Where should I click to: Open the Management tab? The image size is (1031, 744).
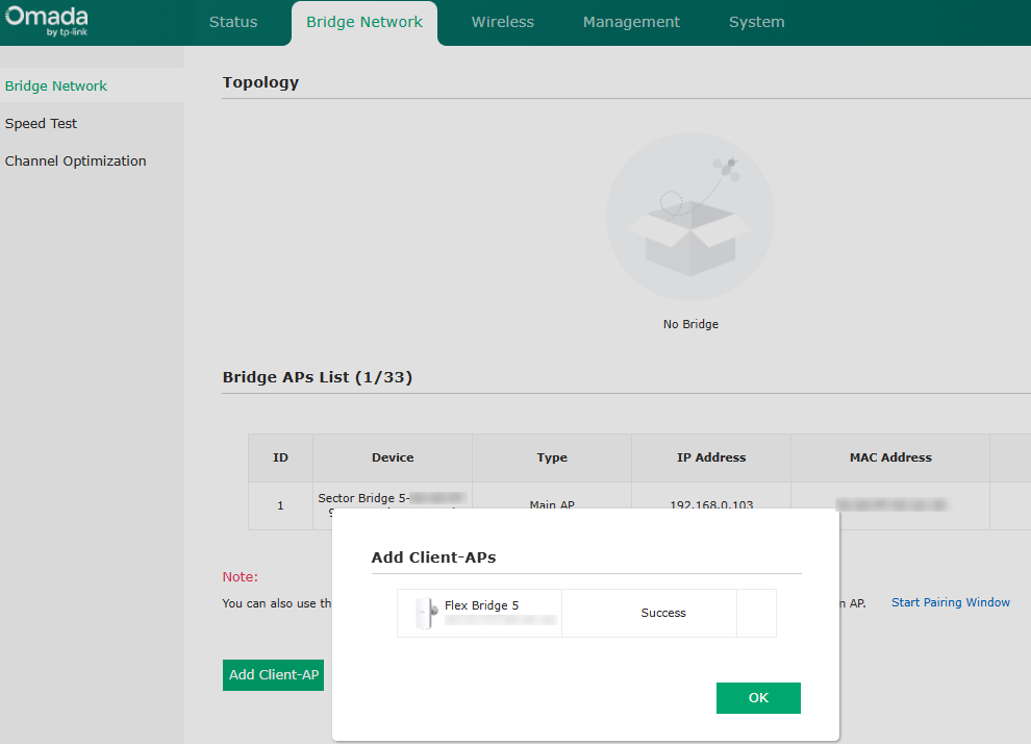coord(631,22)
